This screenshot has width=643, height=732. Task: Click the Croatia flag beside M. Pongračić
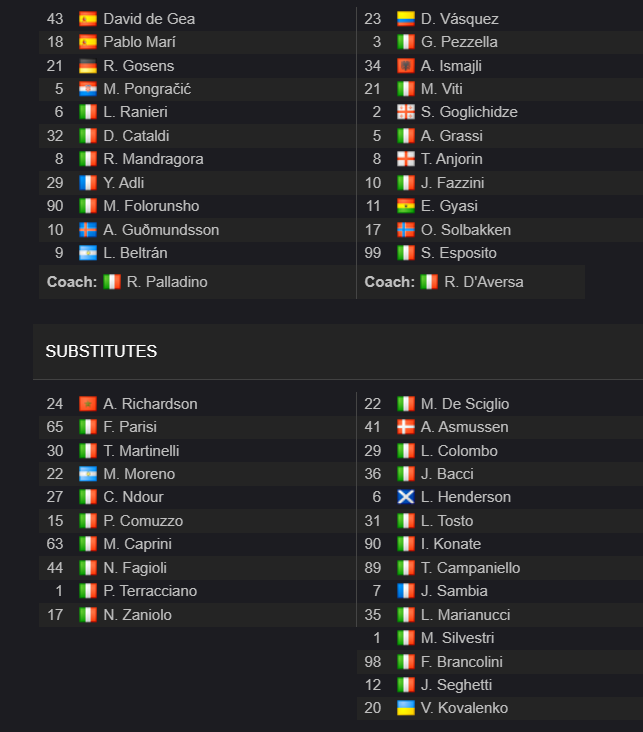pyautogui.click(x=88, y=89)
